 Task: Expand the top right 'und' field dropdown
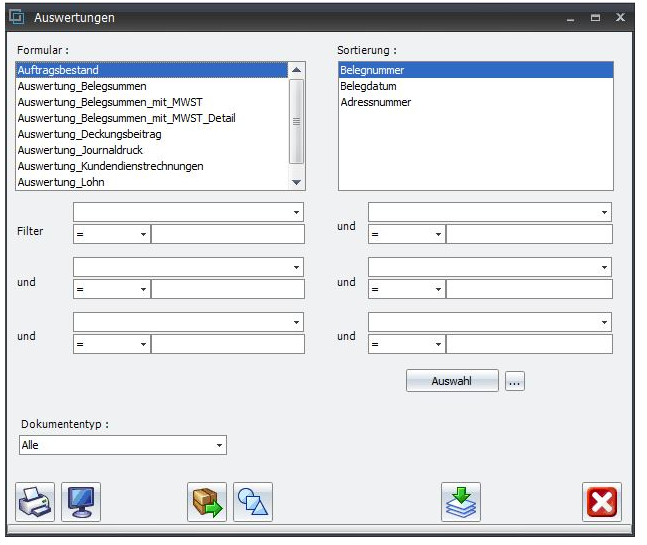pos(604,213)
